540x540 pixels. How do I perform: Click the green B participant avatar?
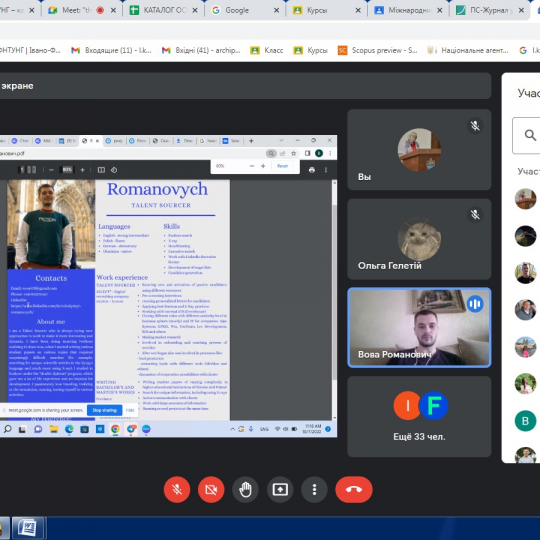click(x=525, y=420)
